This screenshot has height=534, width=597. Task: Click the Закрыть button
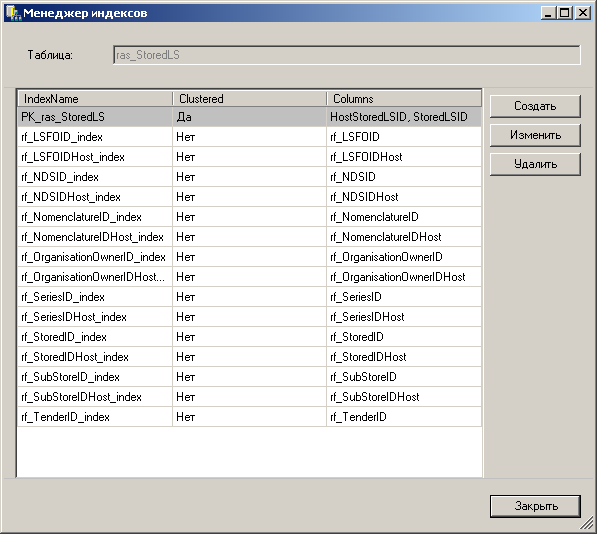pyautogui.click(x=535, y=506)
